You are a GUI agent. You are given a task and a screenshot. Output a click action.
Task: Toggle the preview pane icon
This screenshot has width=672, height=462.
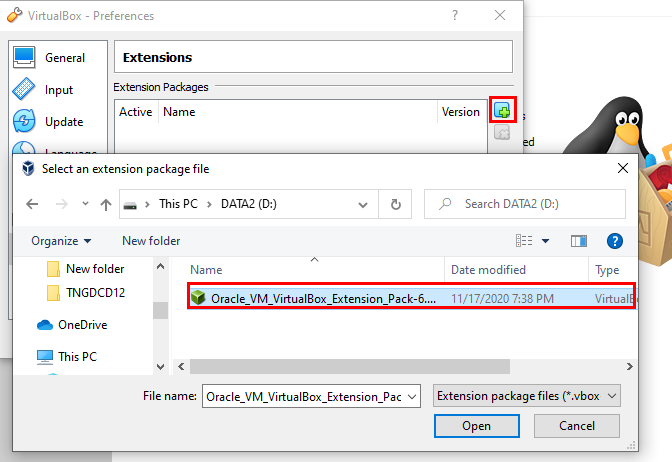pos(578,241)
